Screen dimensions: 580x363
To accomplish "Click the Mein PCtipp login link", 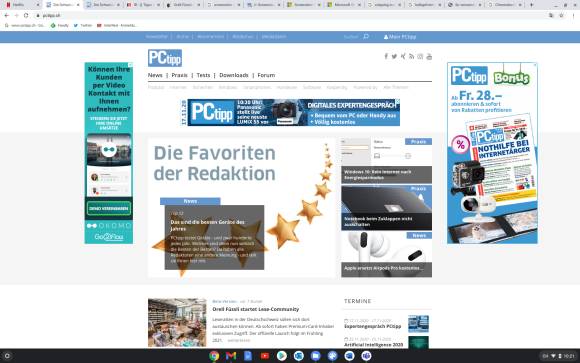I will coord(400,37).
